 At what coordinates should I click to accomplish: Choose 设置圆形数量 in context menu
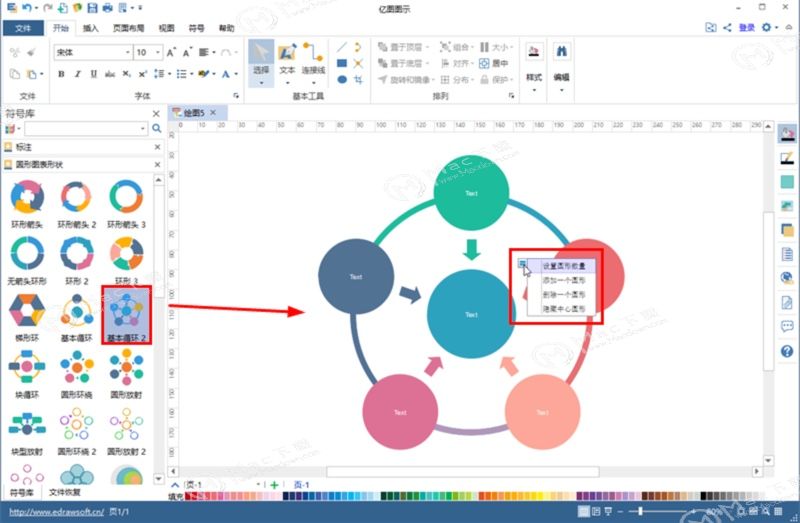point(564,266)
